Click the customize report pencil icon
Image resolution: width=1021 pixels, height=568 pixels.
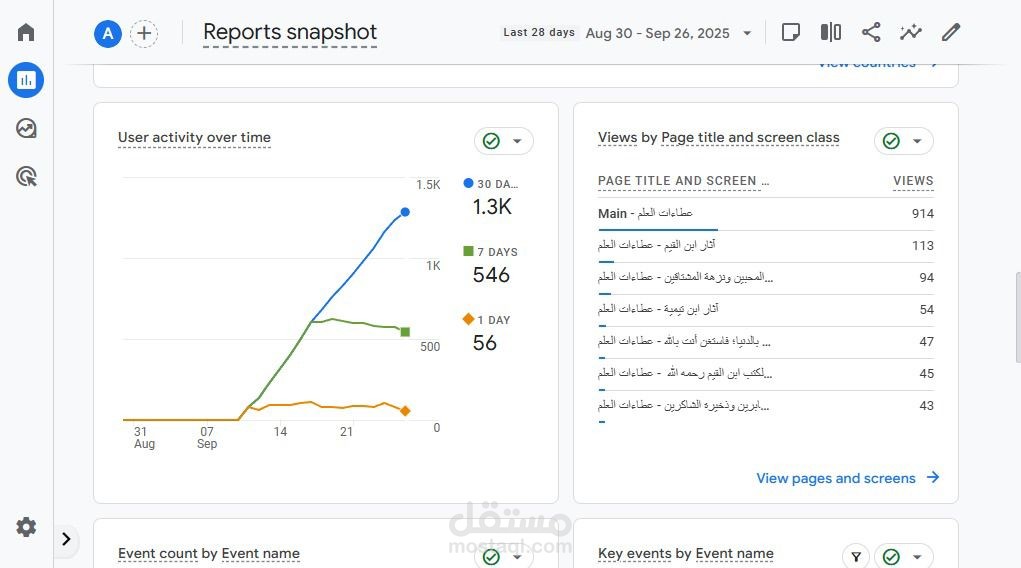(x=951, y=32)
